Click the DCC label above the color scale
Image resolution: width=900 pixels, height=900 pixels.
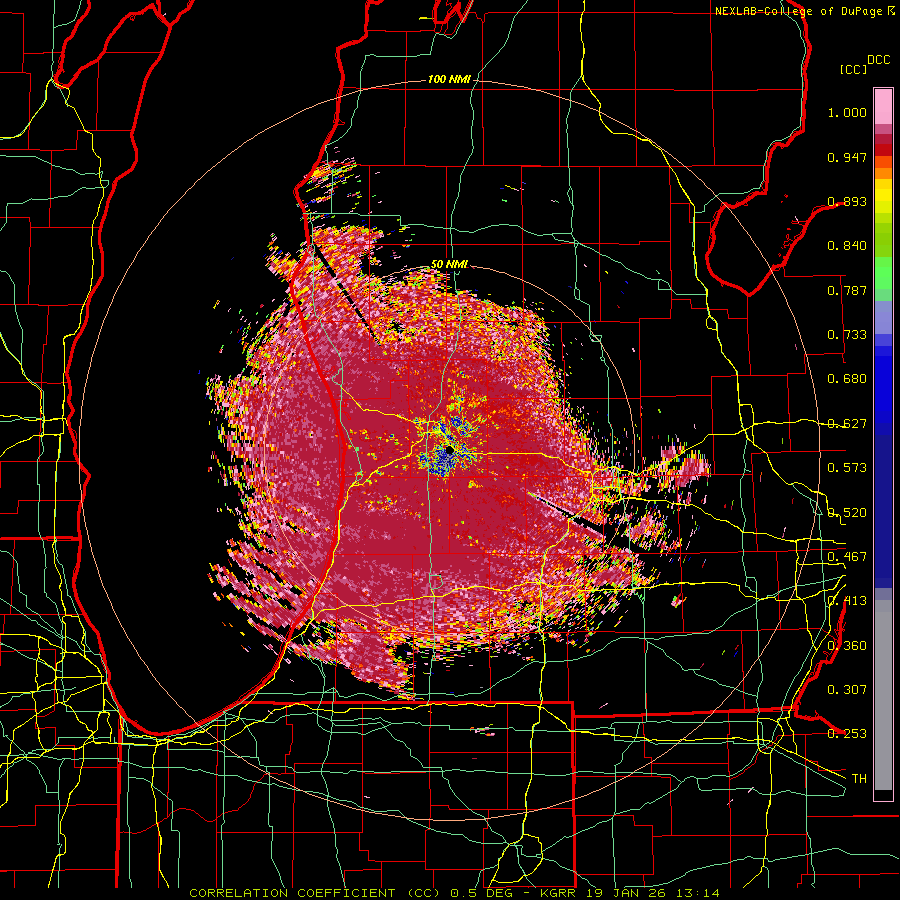pos(878,60)
